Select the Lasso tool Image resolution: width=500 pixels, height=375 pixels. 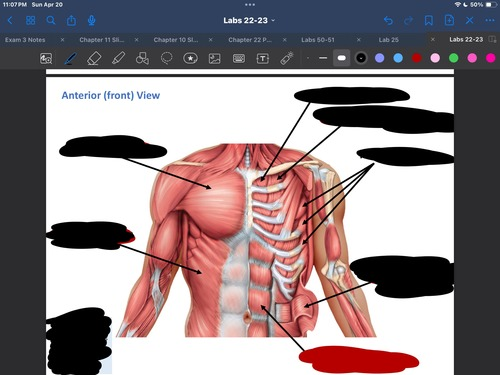[x=166, y=58]
